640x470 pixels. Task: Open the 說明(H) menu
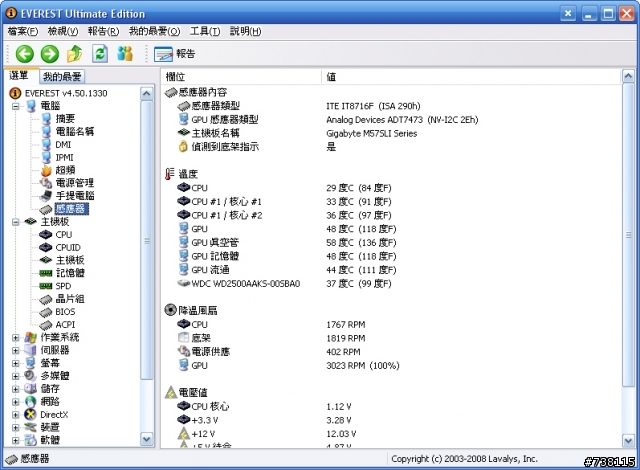tap(245, 31)
